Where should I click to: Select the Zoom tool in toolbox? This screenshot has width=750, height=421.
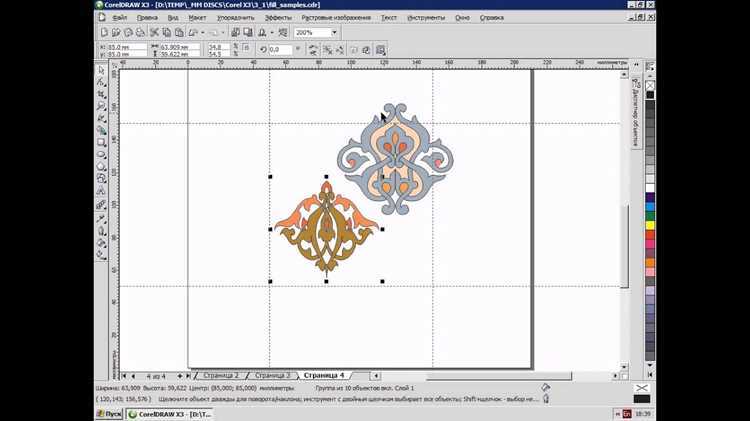pos(101,106)
